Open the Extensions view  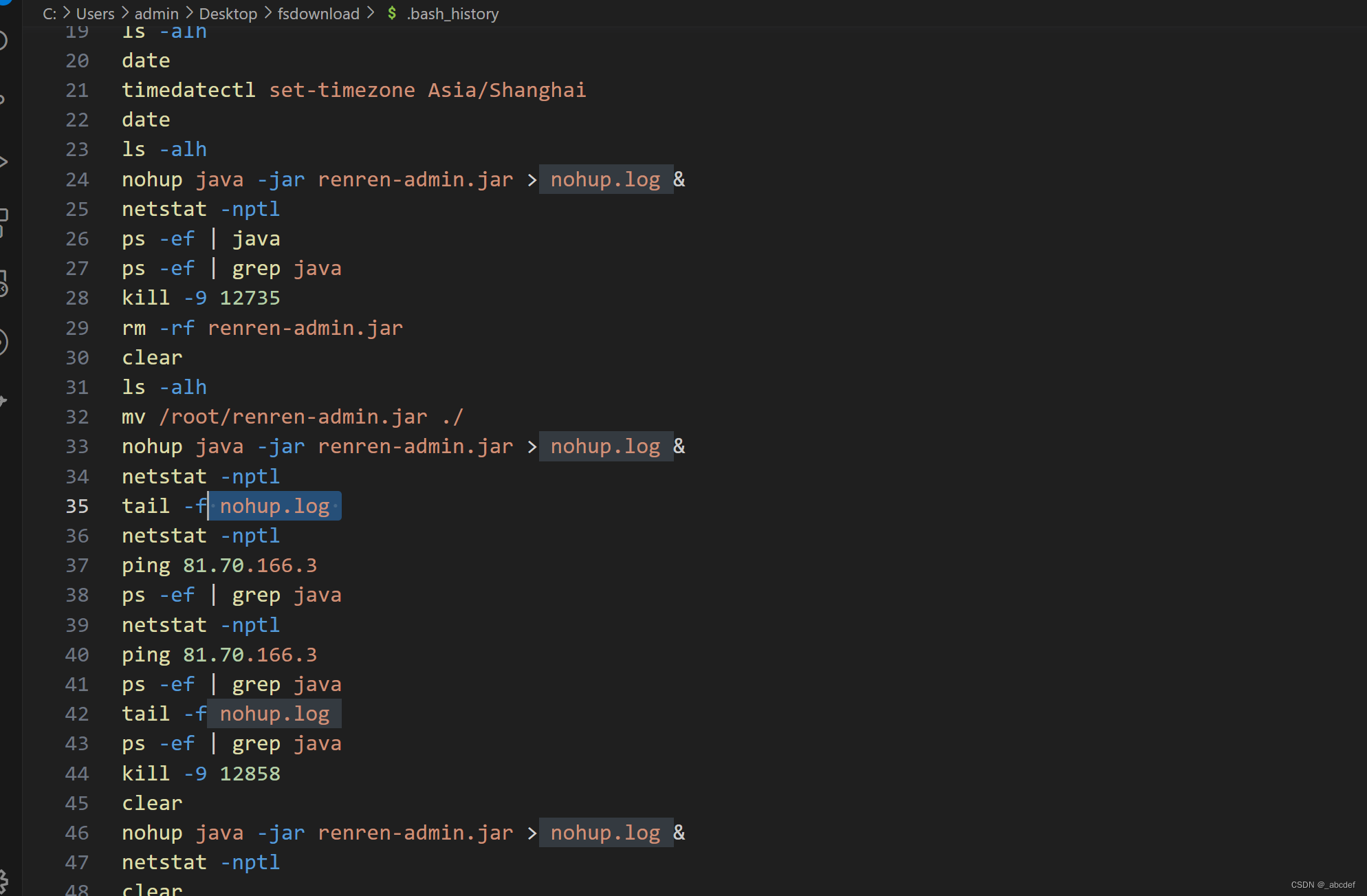click(x=3, y=221)
